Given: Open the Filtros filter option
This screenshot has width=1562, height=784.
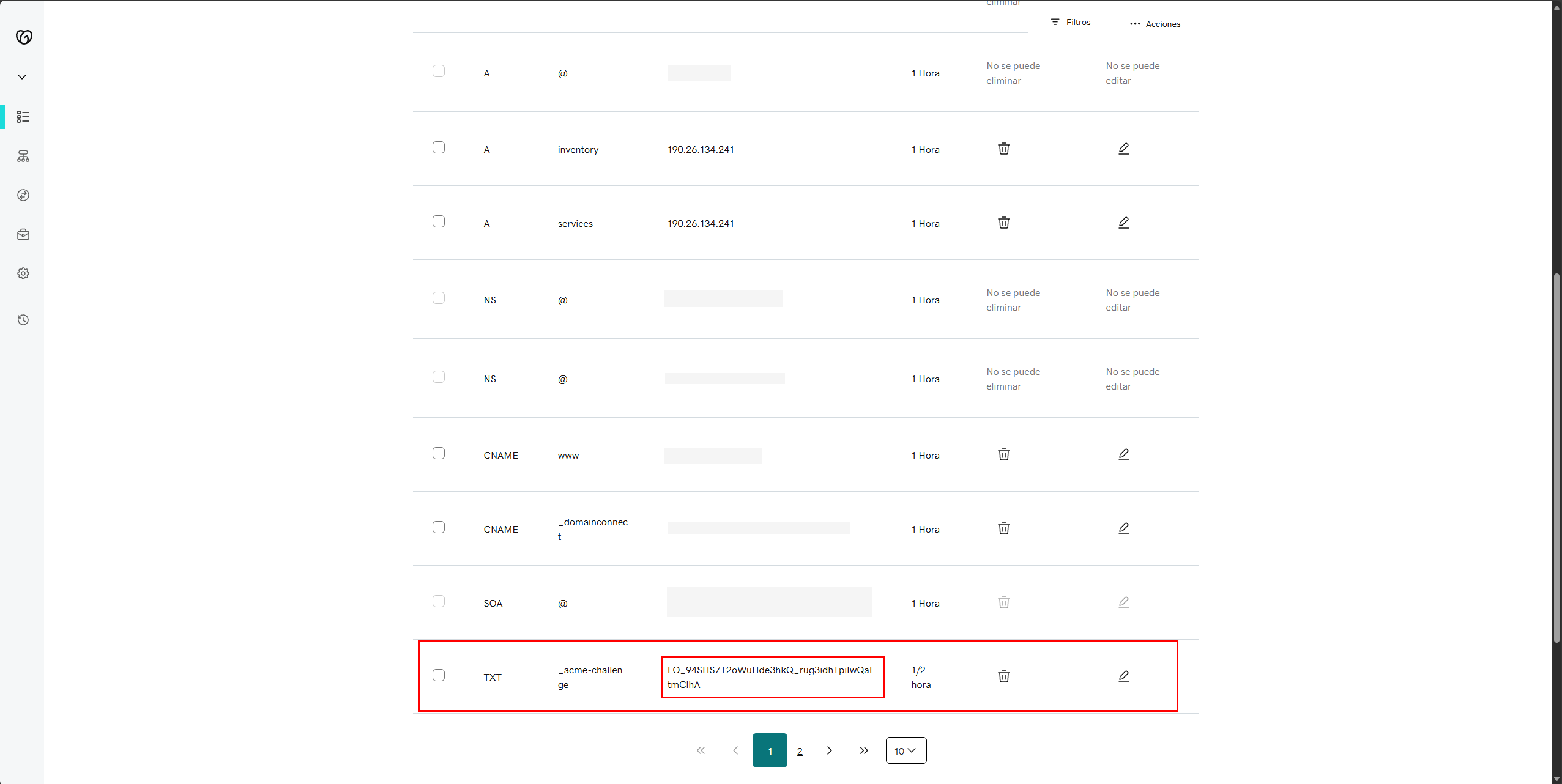Looking at the screenshot, I should tap(1071, 22).
